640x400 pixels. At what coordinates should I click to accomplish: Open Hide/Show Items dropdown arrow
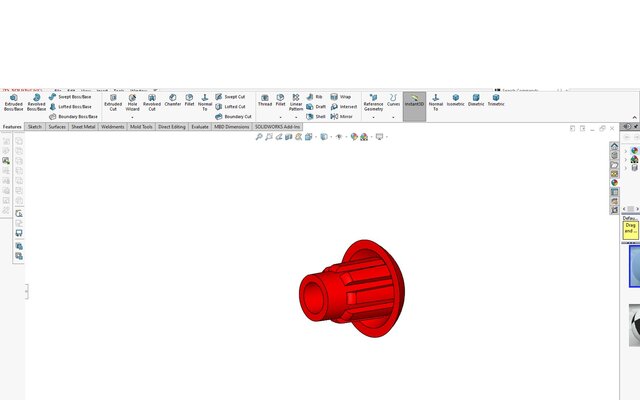click(346, 137)
